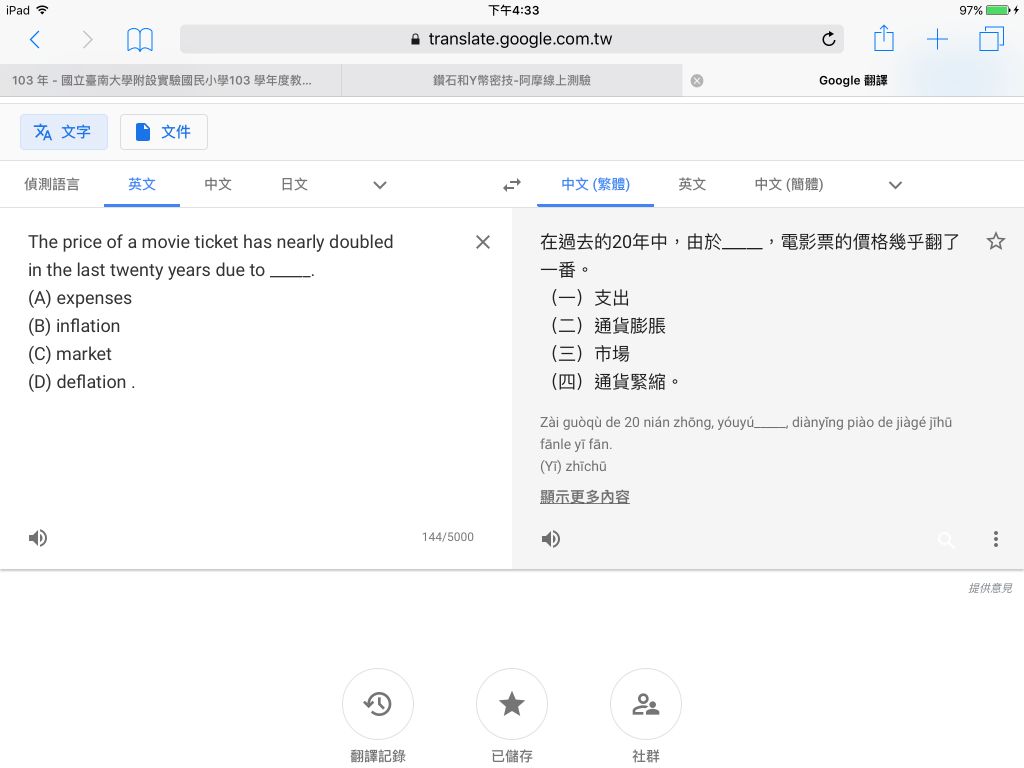1024x768 pixels.
Task: Switch target language to 英文
Action: (x=691, y=185)
